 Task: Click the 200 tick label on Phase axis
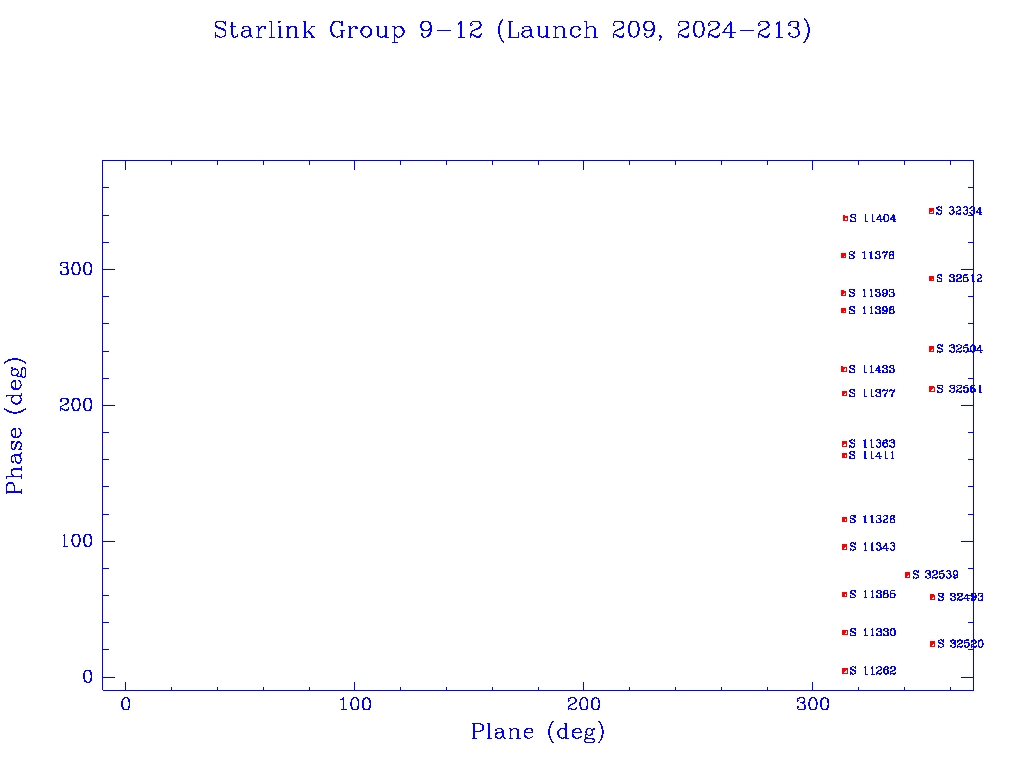(76, 405)
